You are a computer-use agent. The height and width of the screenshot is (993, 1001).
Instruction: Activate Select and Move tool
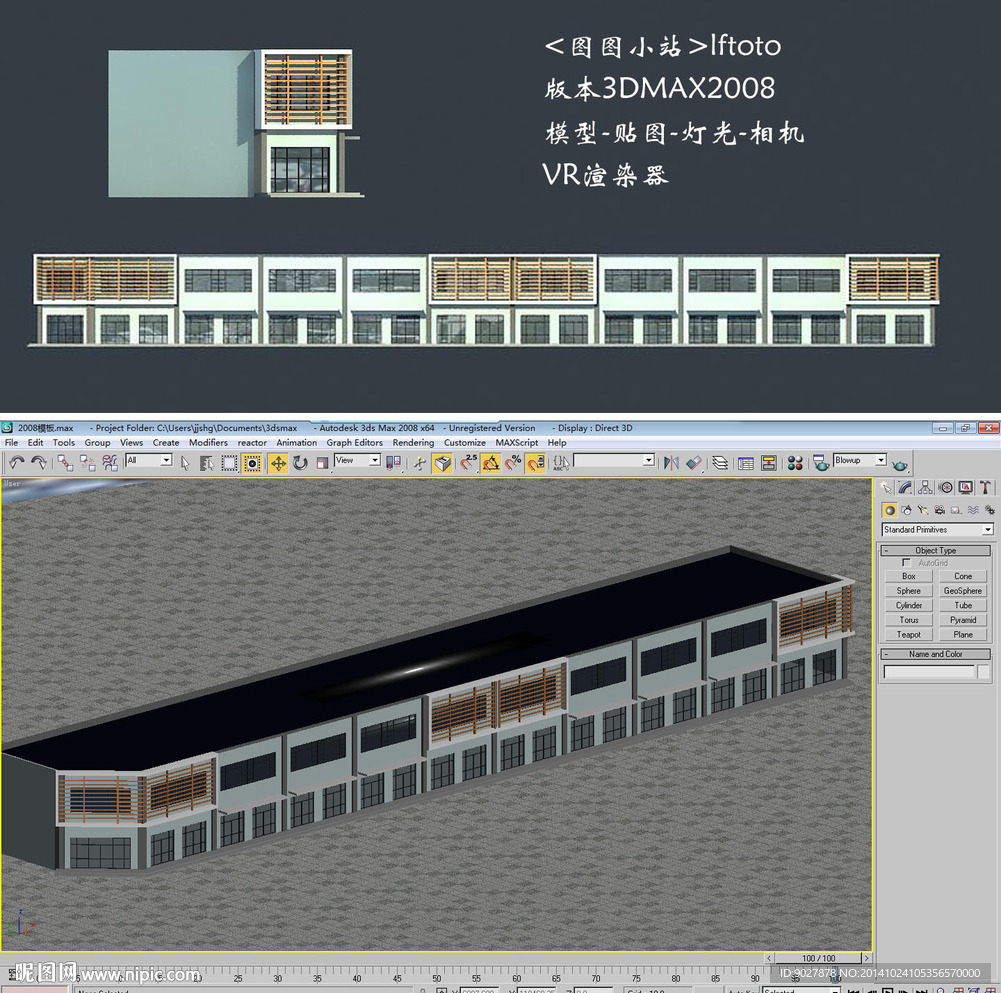278,462
